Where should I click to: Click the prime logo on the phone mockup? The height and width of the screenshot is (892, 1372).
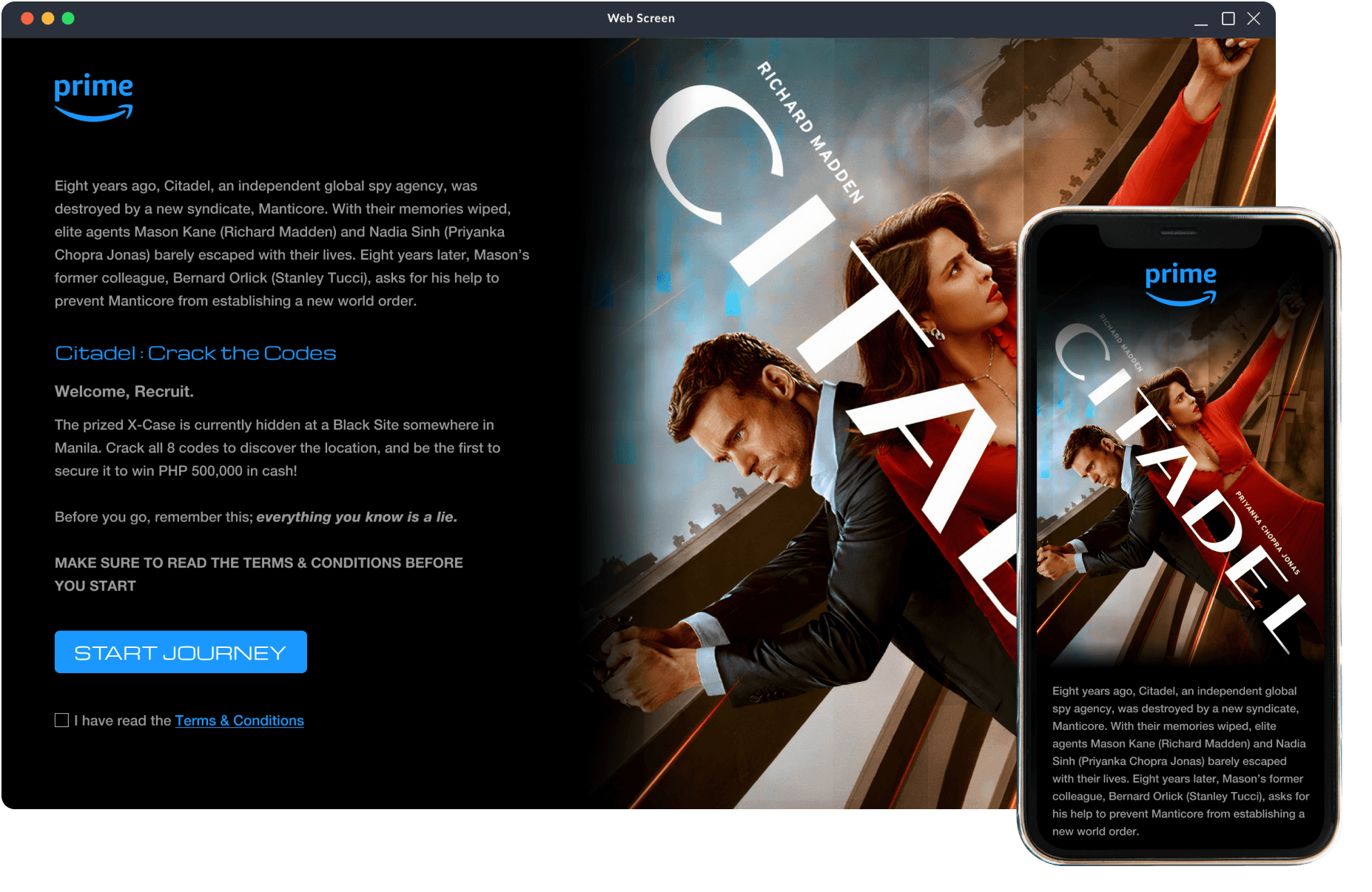pyautogui.click(x=1180, y=283)
